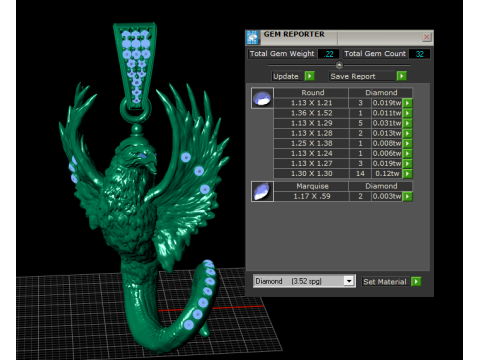Select the 1.13 X 1.21 size cell

point(311,103)
